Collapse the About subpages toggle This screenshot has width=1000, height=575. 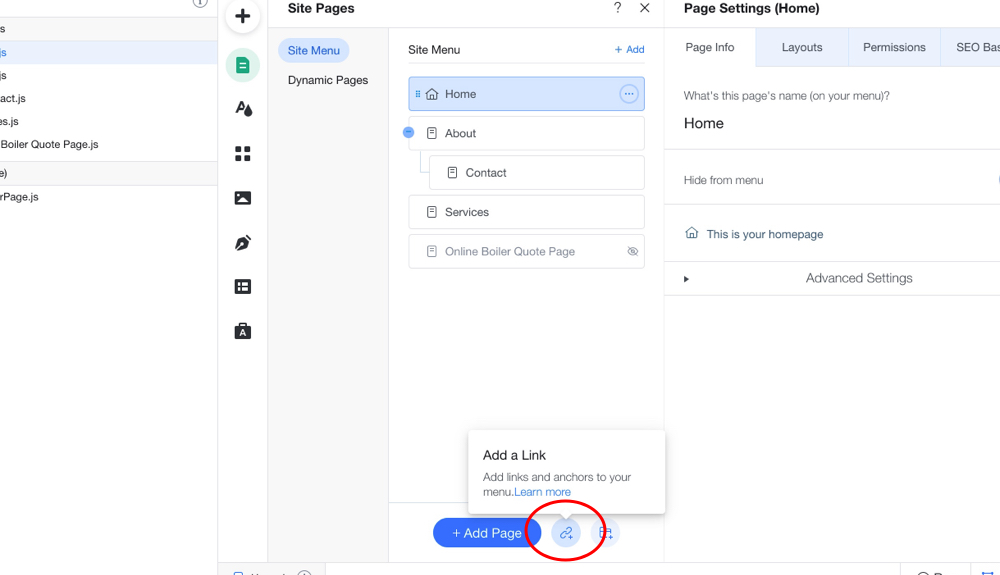408,132
